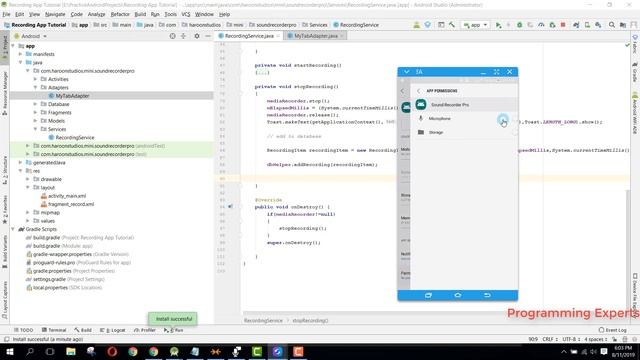
Task: Select MyTabAdapter in project tree
Action: (x=72, y=96)
